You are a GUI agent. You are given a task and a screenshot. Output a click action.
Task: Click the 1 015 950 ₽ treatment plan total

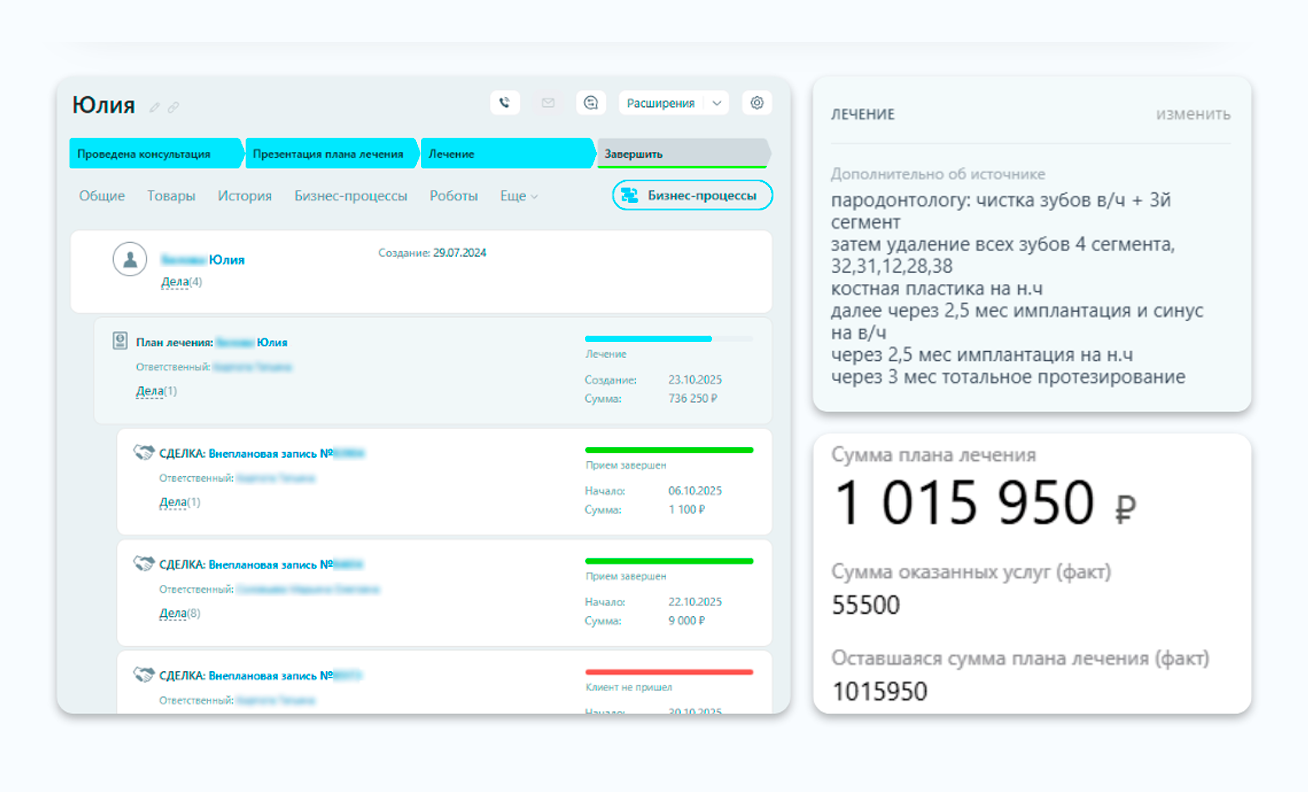[x=985, y=503]
